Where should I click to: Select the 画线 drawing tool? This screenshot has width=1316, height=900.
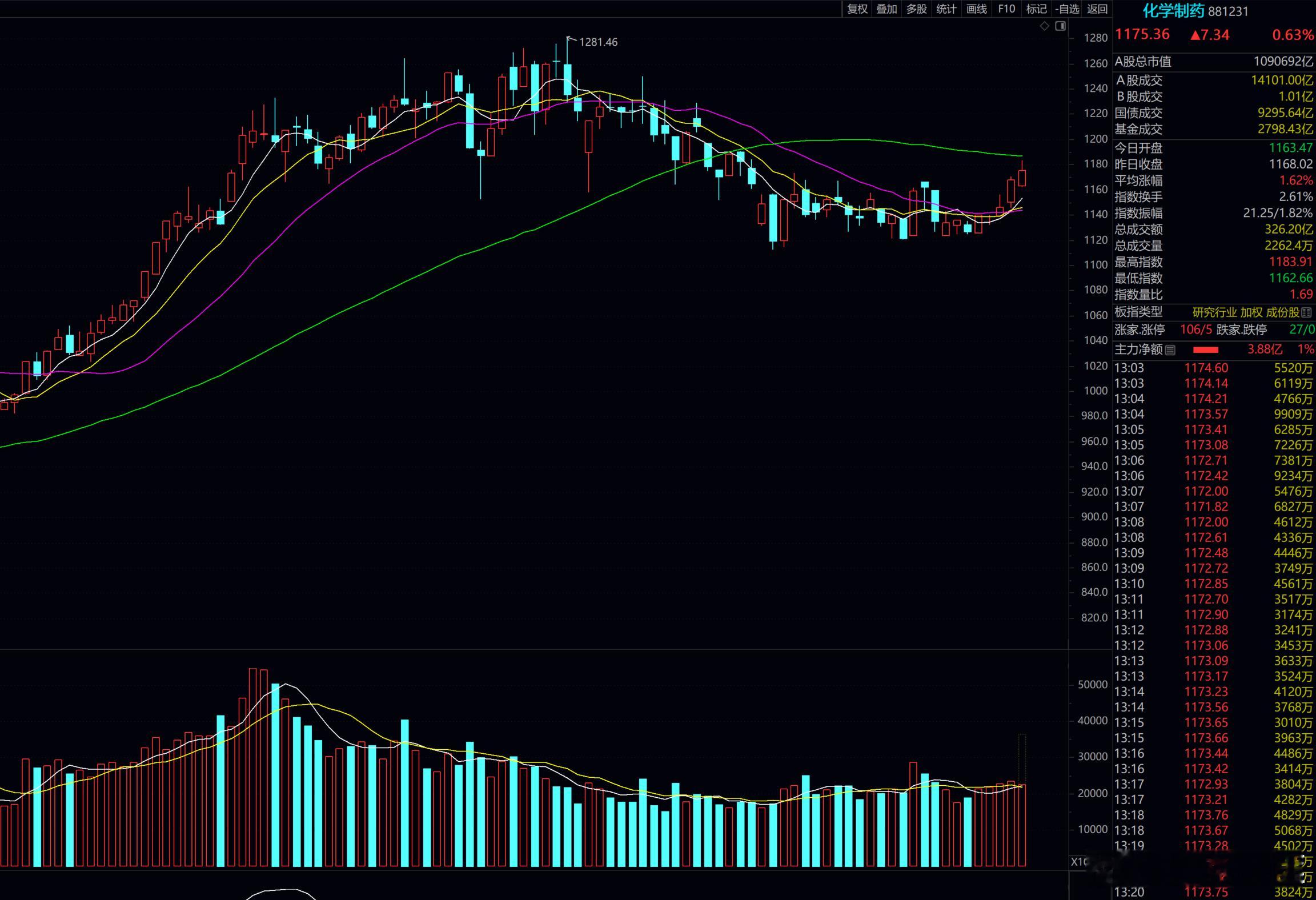tap(976, 9)
